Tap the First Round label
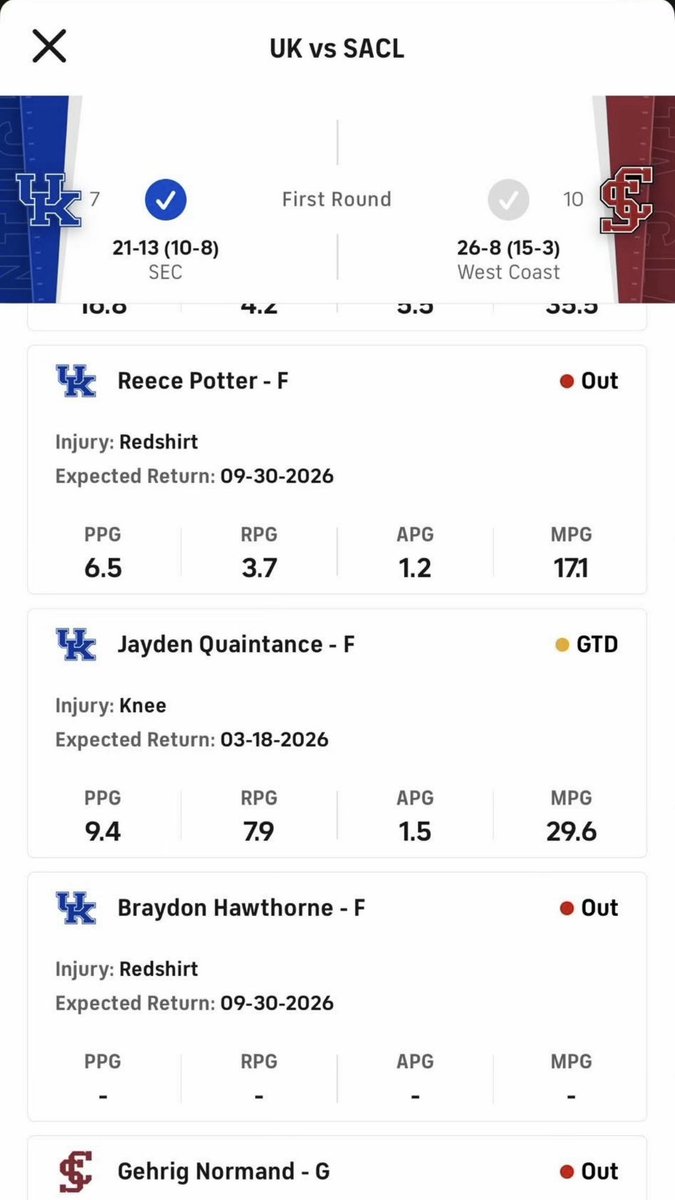The image size is (675, 1200). click(337, 199)
